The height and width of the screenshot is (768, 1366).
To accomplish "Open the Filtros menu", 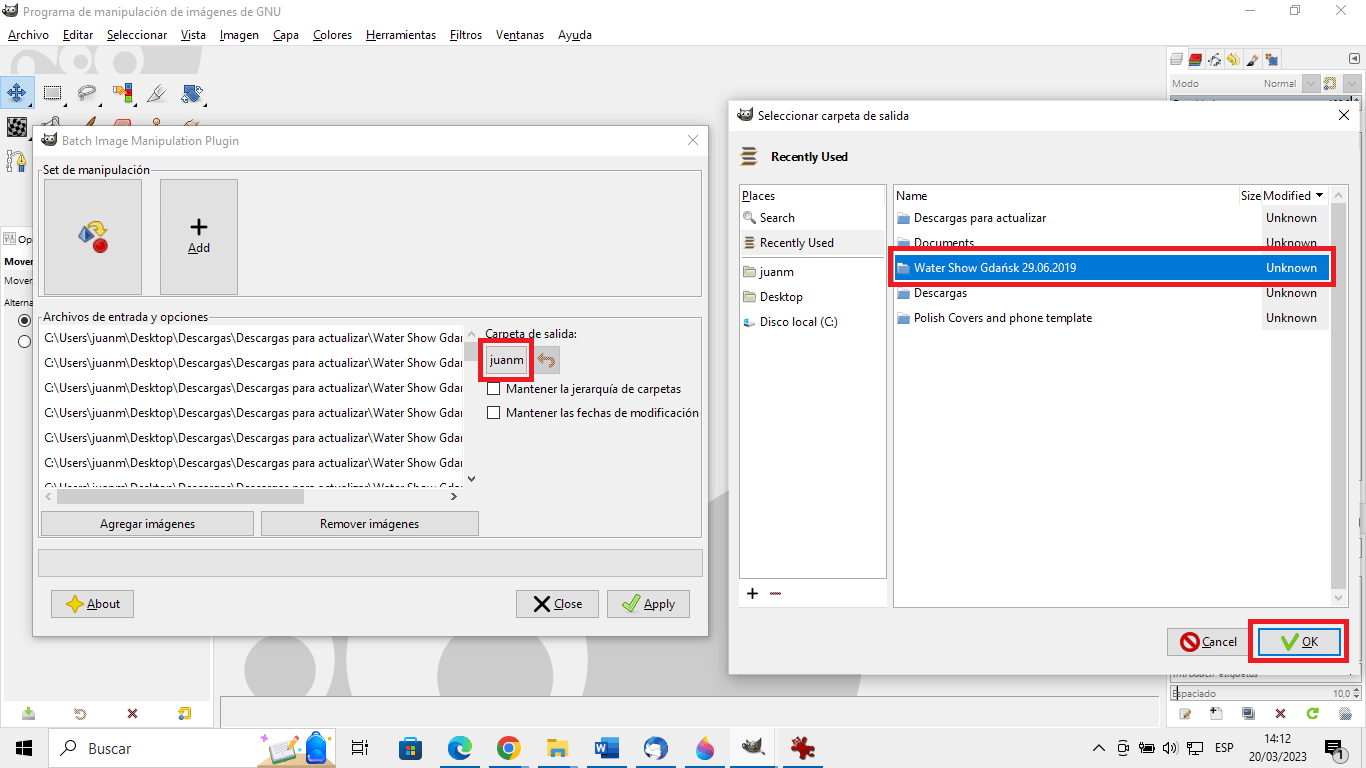I will tap(466, 35).
